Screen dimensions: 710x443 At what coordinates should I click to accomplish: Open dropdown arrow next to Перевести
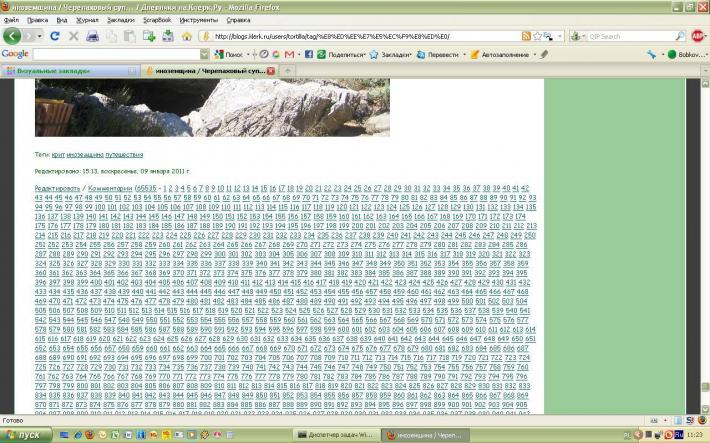[464, 54]
